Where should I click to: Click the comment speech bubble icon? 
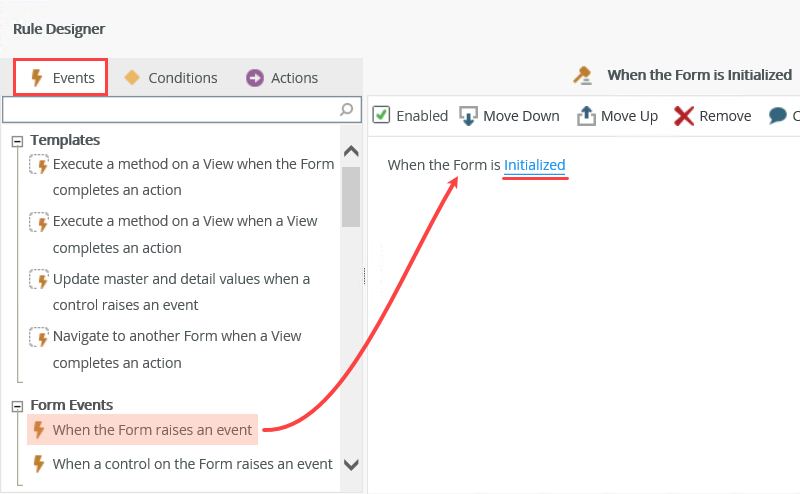click(x=778, y=116)
